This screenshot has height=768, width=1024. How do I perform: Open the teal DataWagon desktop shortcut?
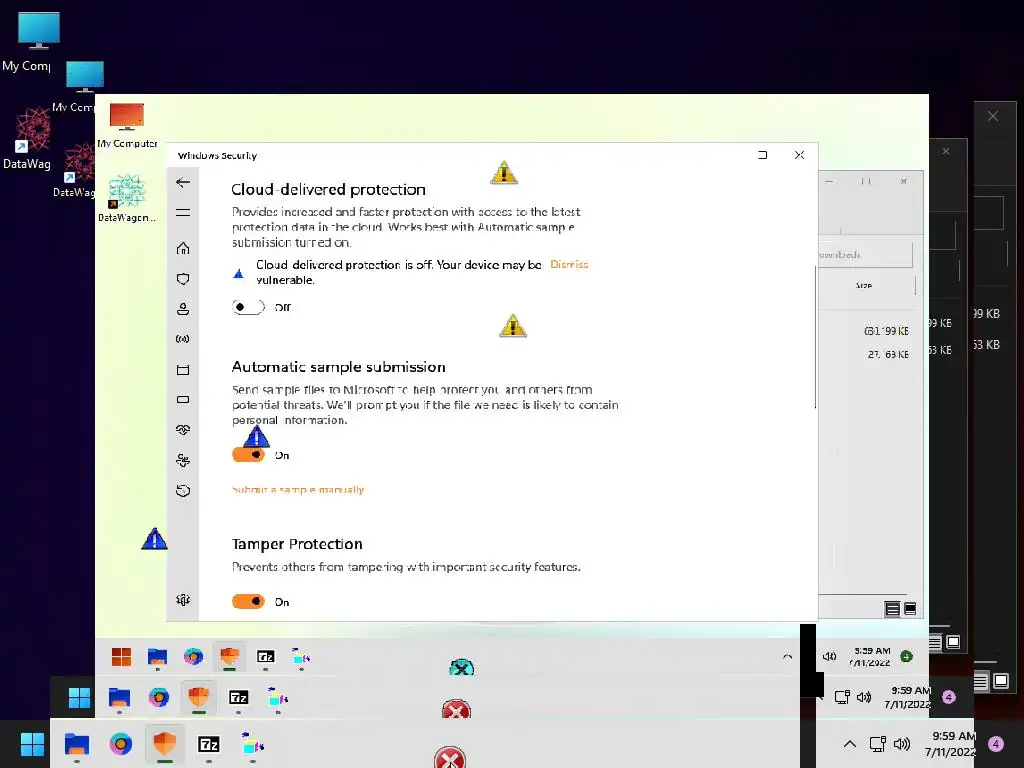[x=127, y=199]
